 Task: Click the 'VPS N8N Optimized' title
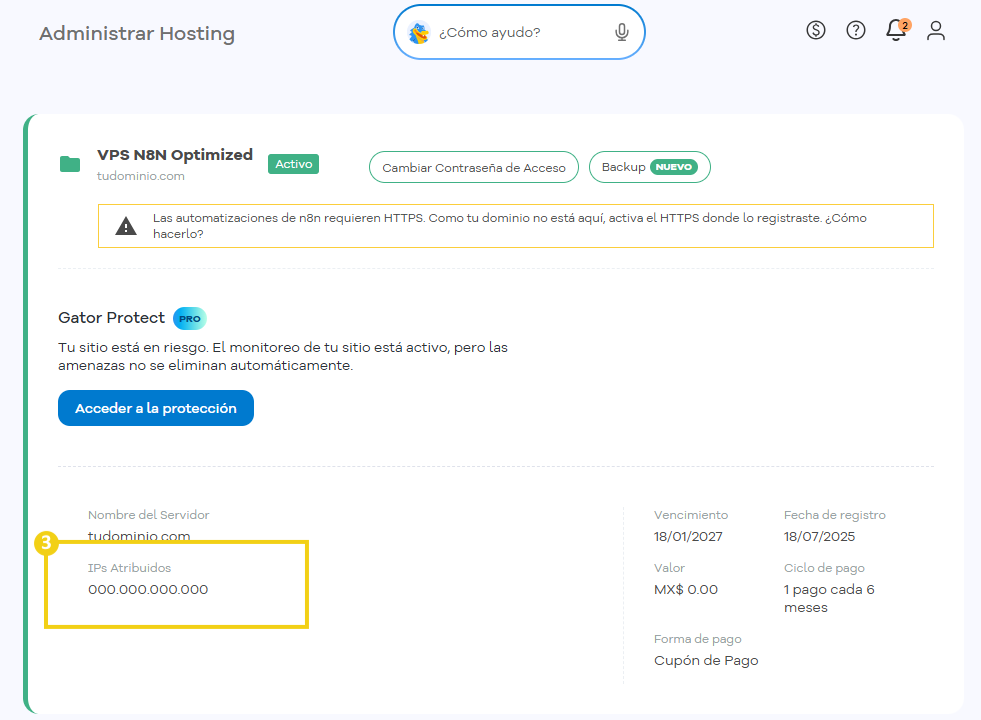(x=175, y=155)
